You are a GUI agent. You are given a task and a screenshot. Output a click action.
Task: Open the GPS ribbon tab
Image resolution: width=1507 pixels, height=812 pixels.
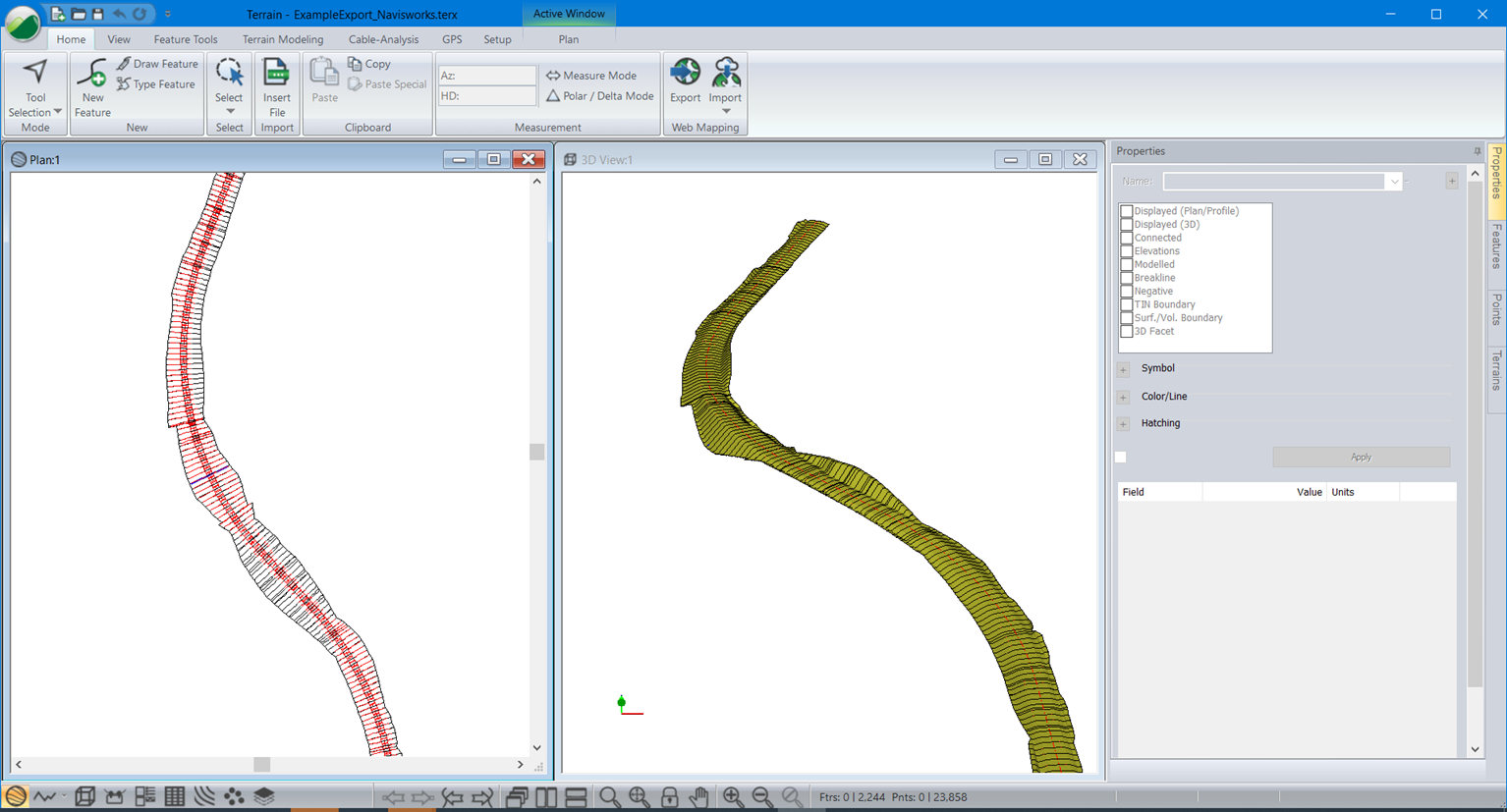[452, 39]
